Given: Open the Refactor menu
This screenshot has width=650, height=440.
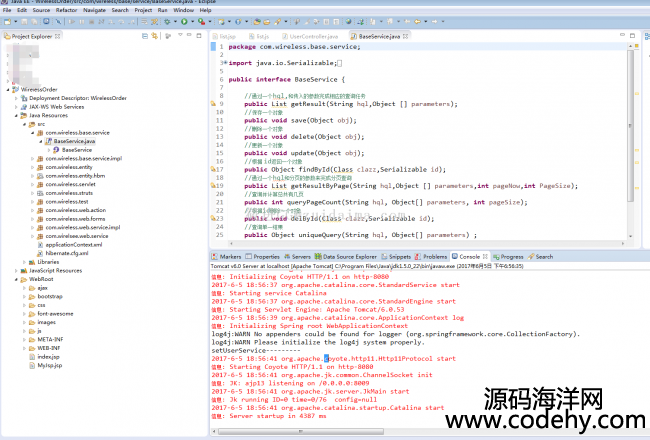Looking at the screenshot, I should [x=66, y=10].
